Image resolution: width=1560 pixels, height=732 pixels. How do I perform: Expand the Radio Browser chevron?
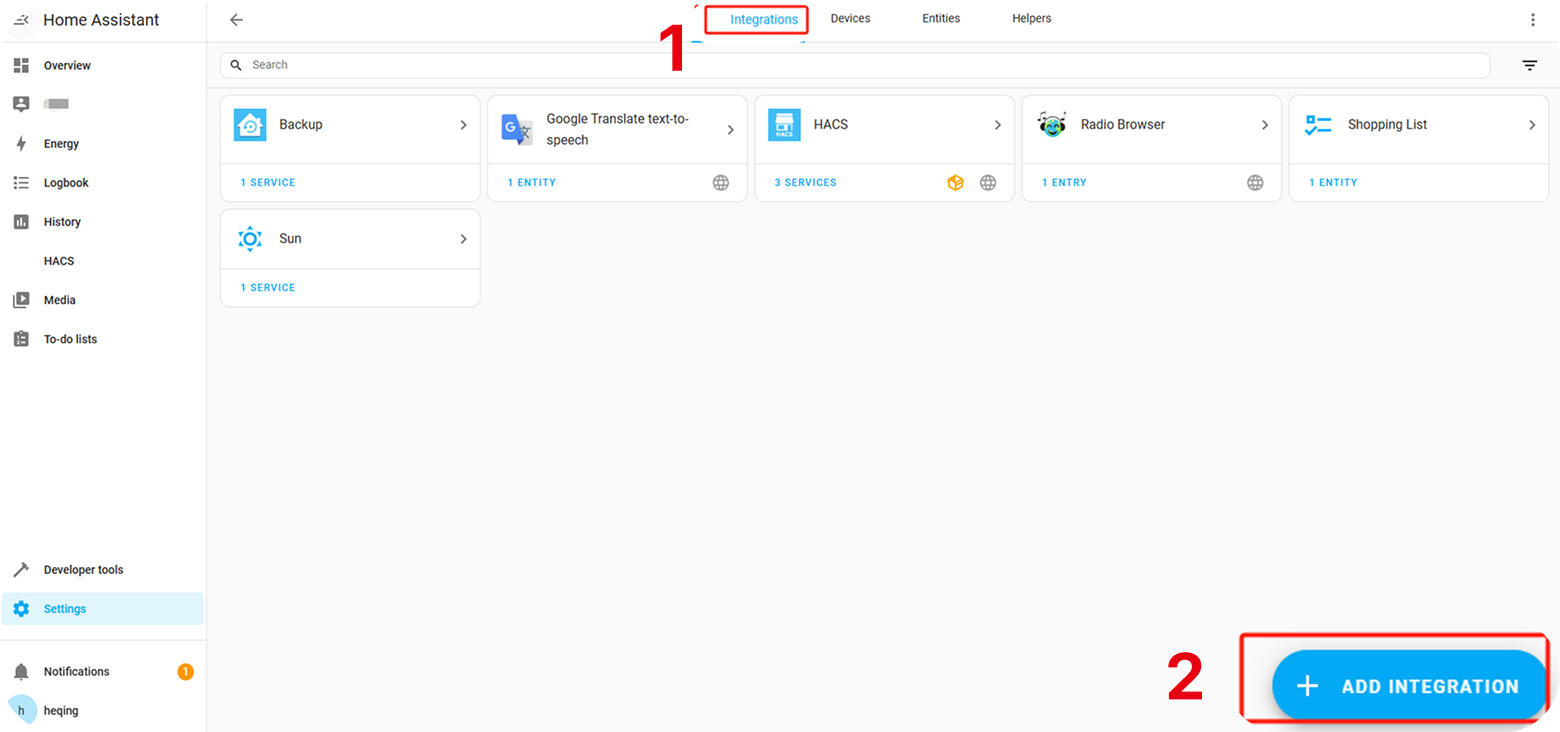(x=1264, y=125)
